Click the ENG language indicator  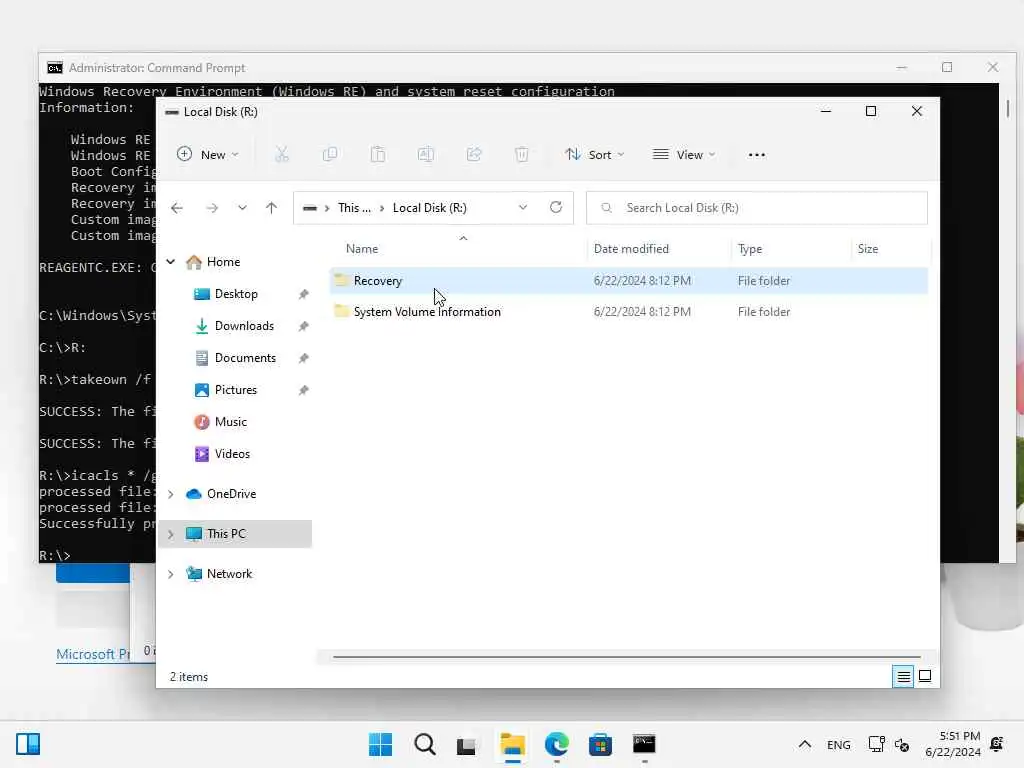tap(839, 745)
